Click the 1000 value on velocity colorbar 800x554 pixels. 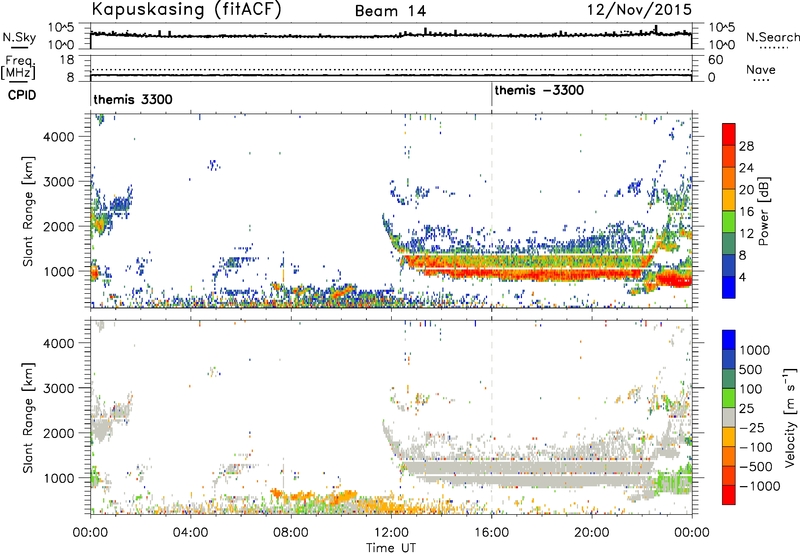[x=755, y=350]
